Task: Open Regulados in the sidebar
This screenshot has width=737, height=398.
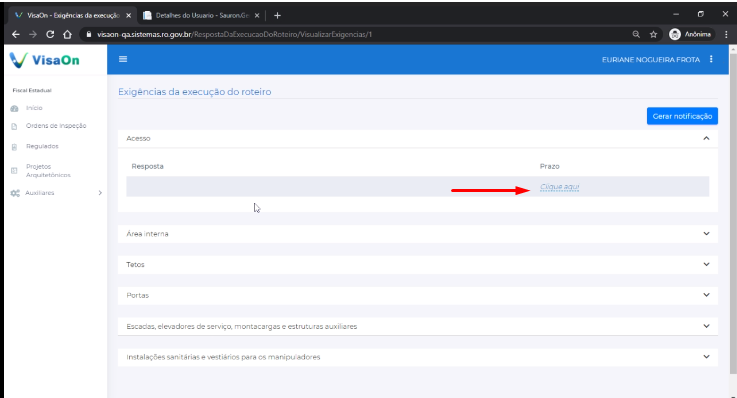Action: 42,146
